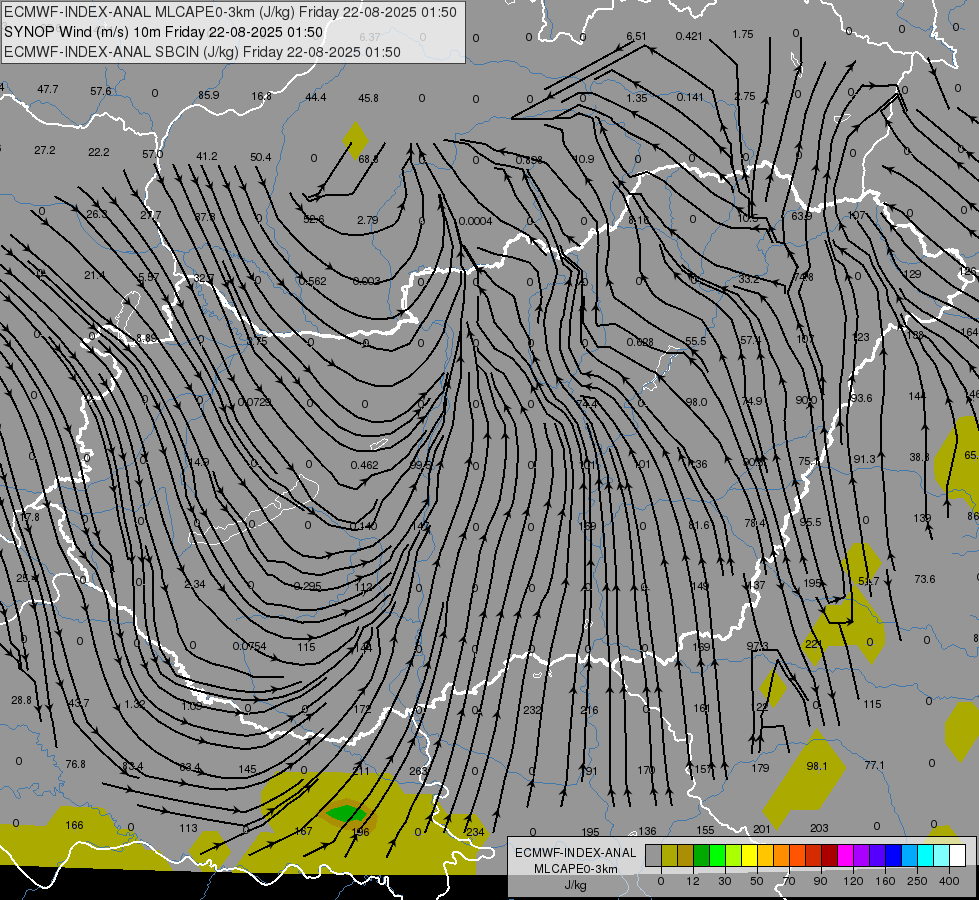The width and height of the screenshot is (979, 900).
Task: Click the map value '41.2'
Action: click(207, 156)
